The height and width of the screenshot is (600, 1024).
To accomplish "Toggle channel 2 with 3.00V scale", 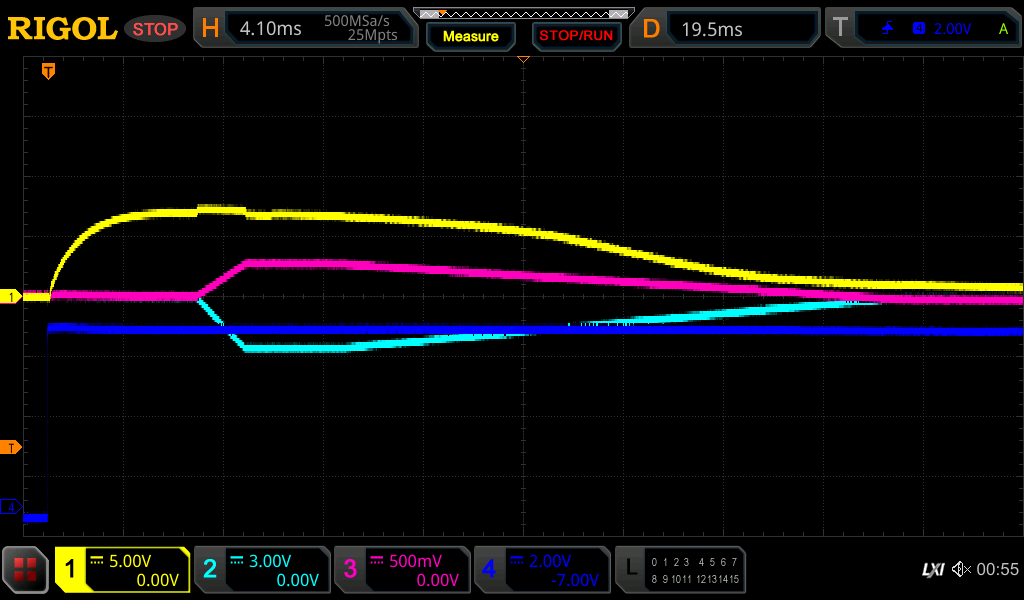I will coord(262,570).
